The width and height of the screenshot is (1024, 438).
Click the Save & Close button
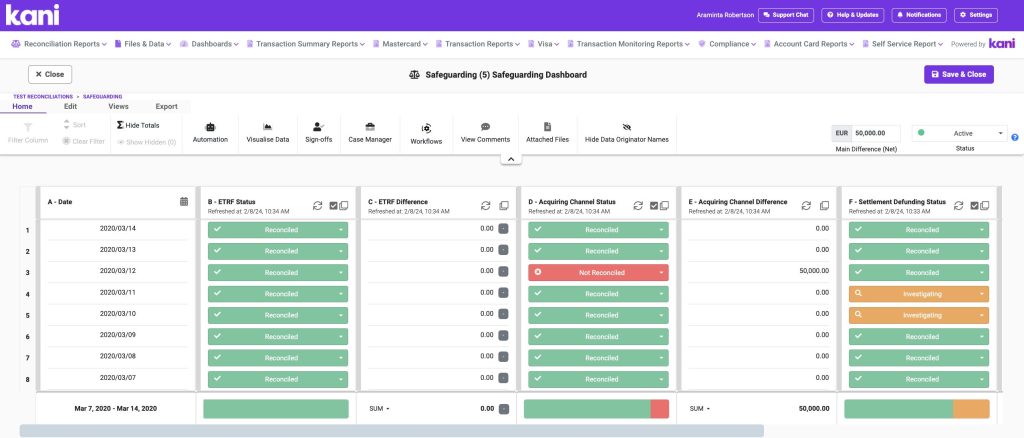(x=958, y=74)
